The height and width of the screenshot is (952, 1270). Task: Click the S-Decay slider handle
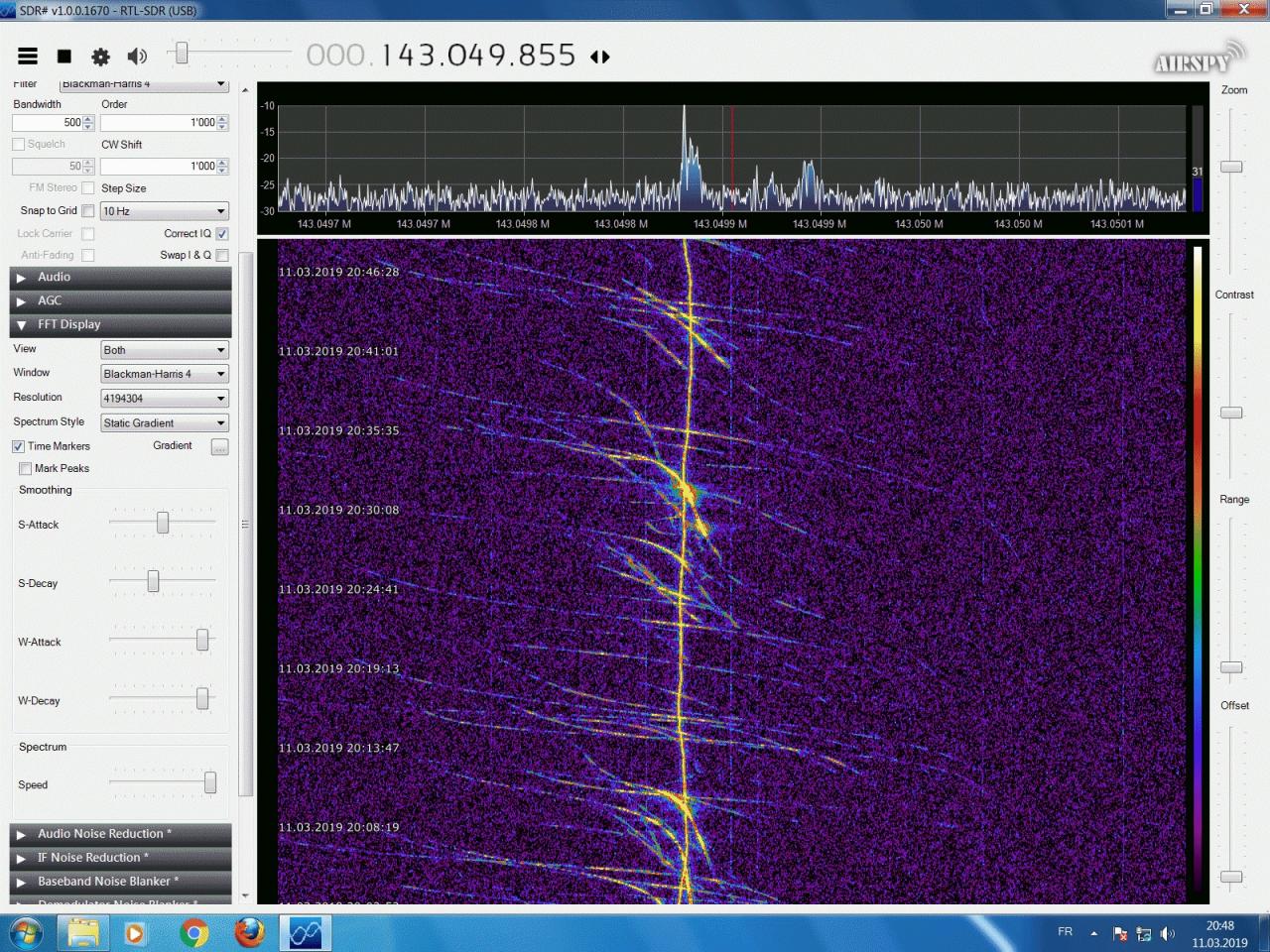point(153,581)
